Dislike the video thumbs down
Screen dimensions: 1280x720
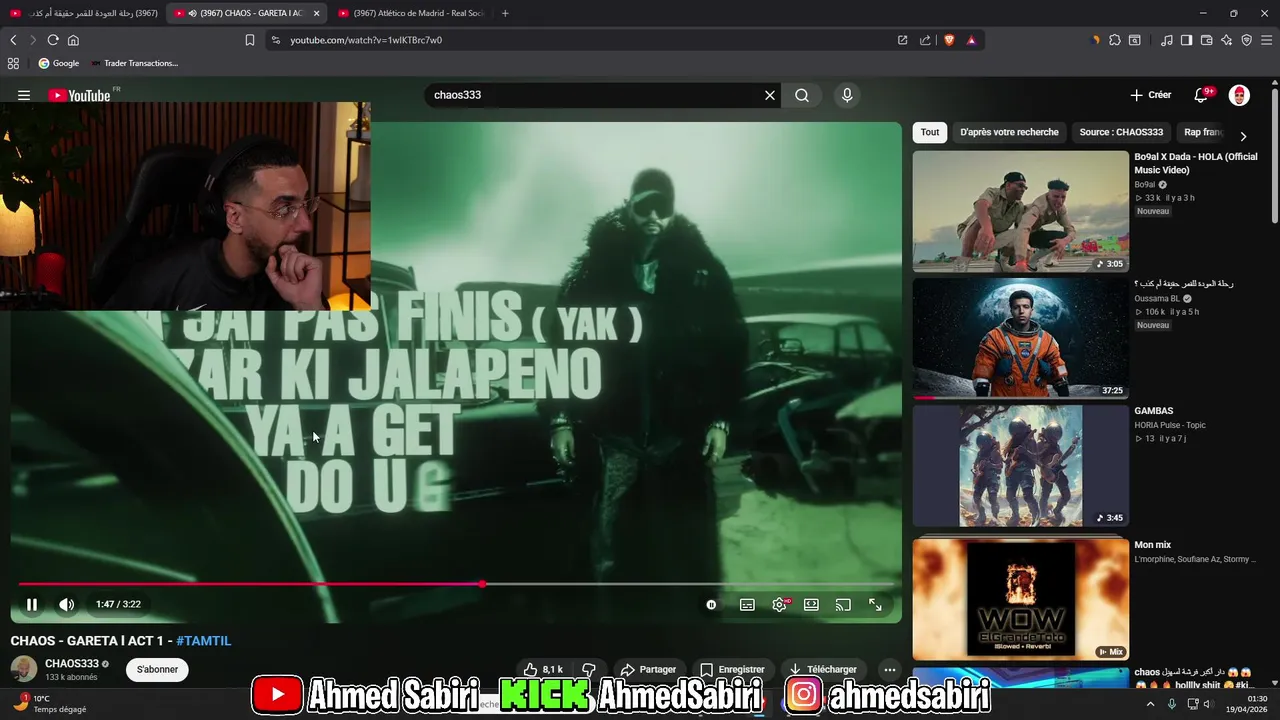[589, 669]
